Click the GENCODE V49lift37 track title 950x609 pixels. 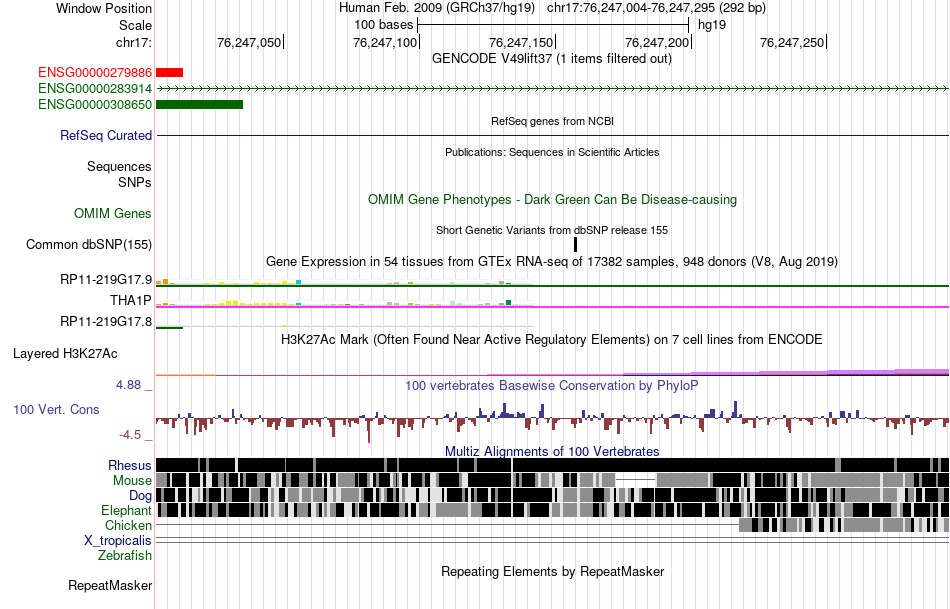point(552,59)
